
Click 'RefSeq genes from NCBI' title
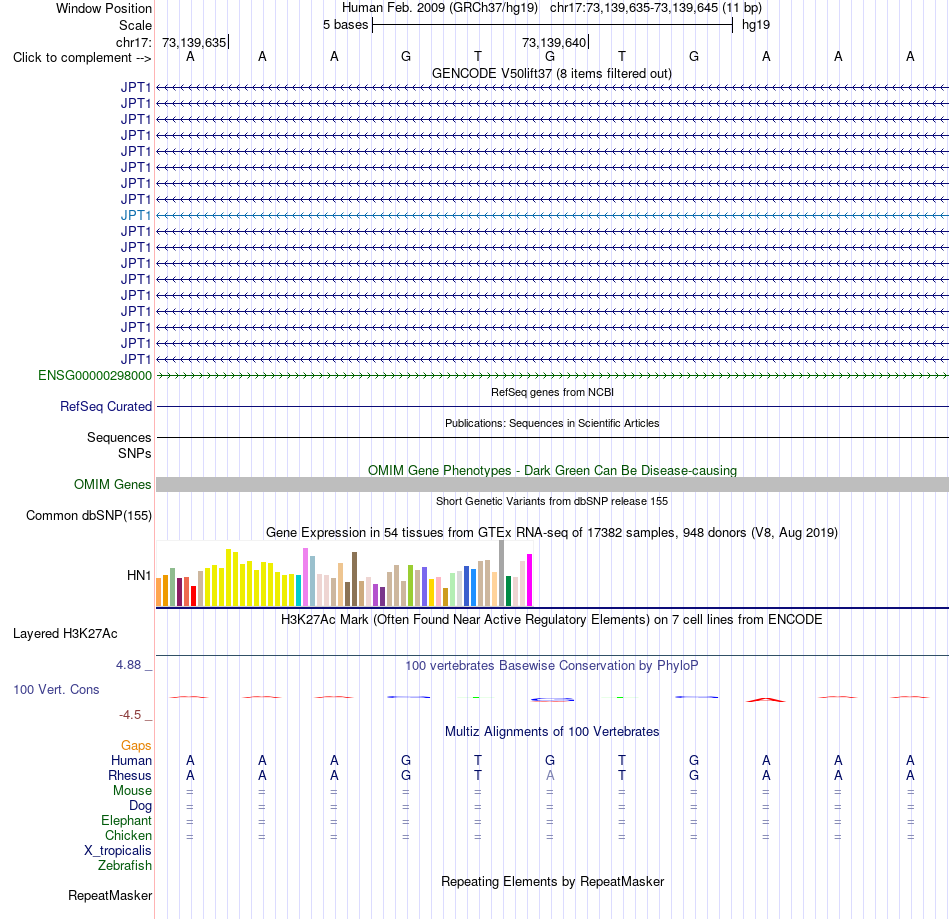[553, 392]
